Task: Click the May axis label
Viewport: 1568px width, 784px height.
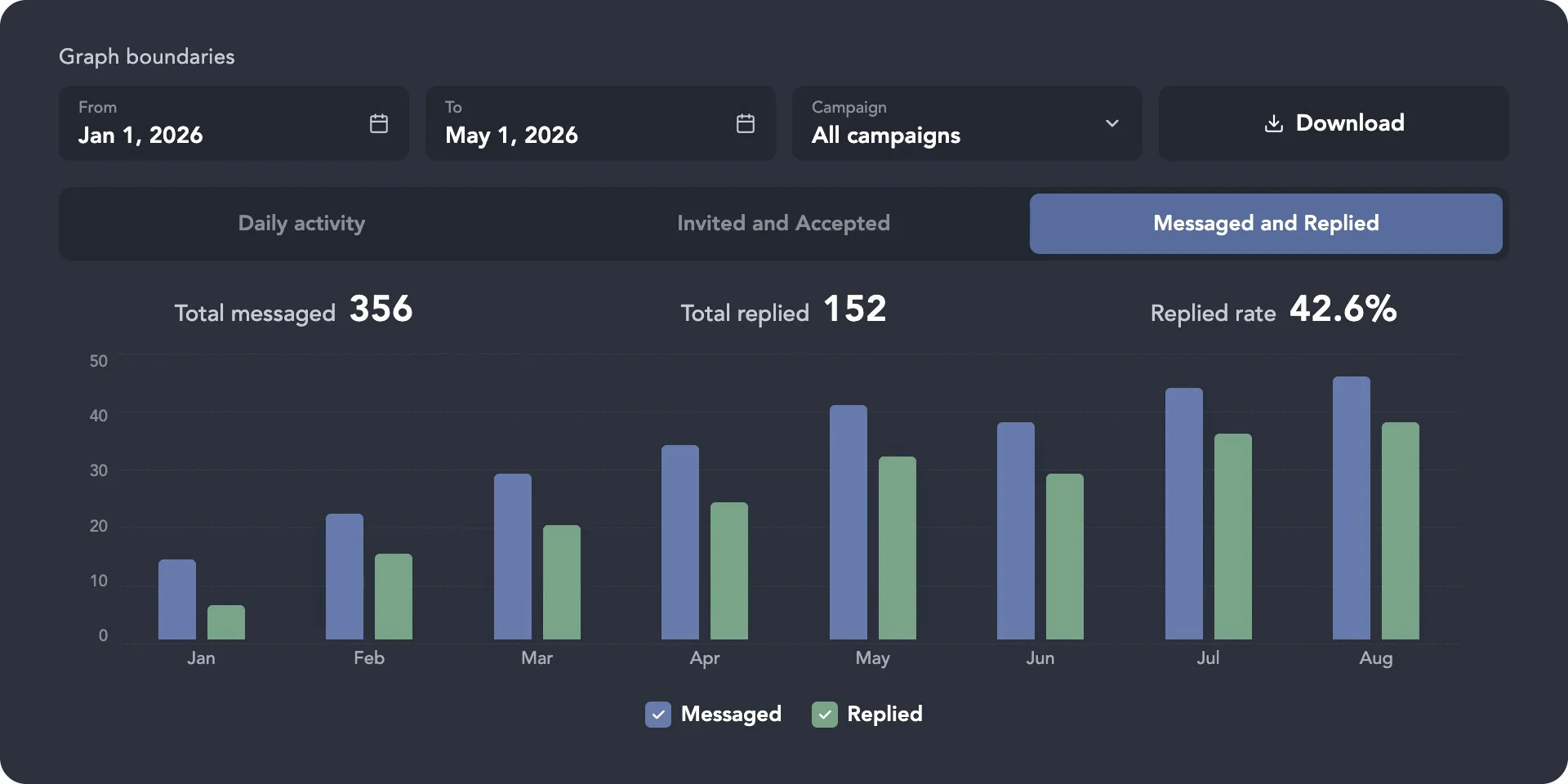Action: [x=872, y=658]
